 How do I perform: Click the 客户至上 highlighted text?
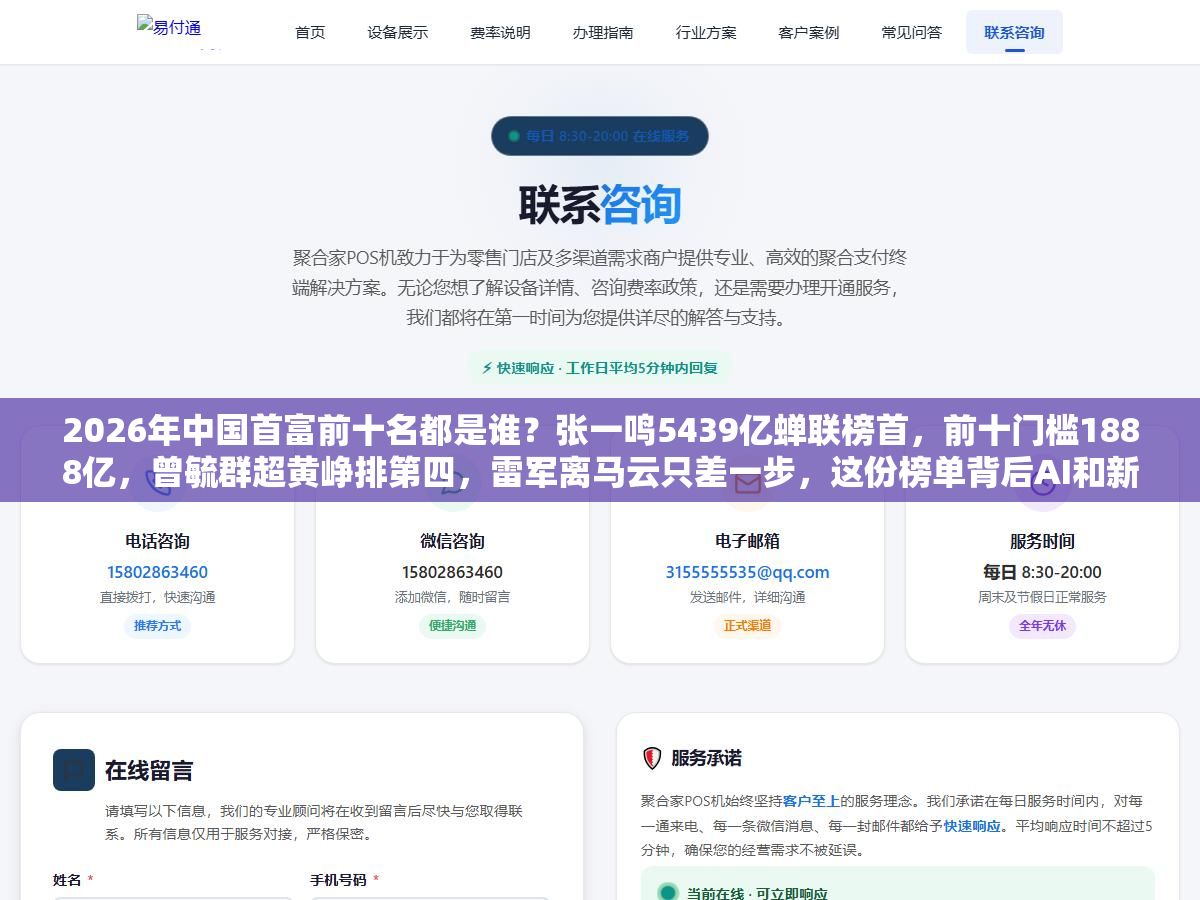pos(811,801)
